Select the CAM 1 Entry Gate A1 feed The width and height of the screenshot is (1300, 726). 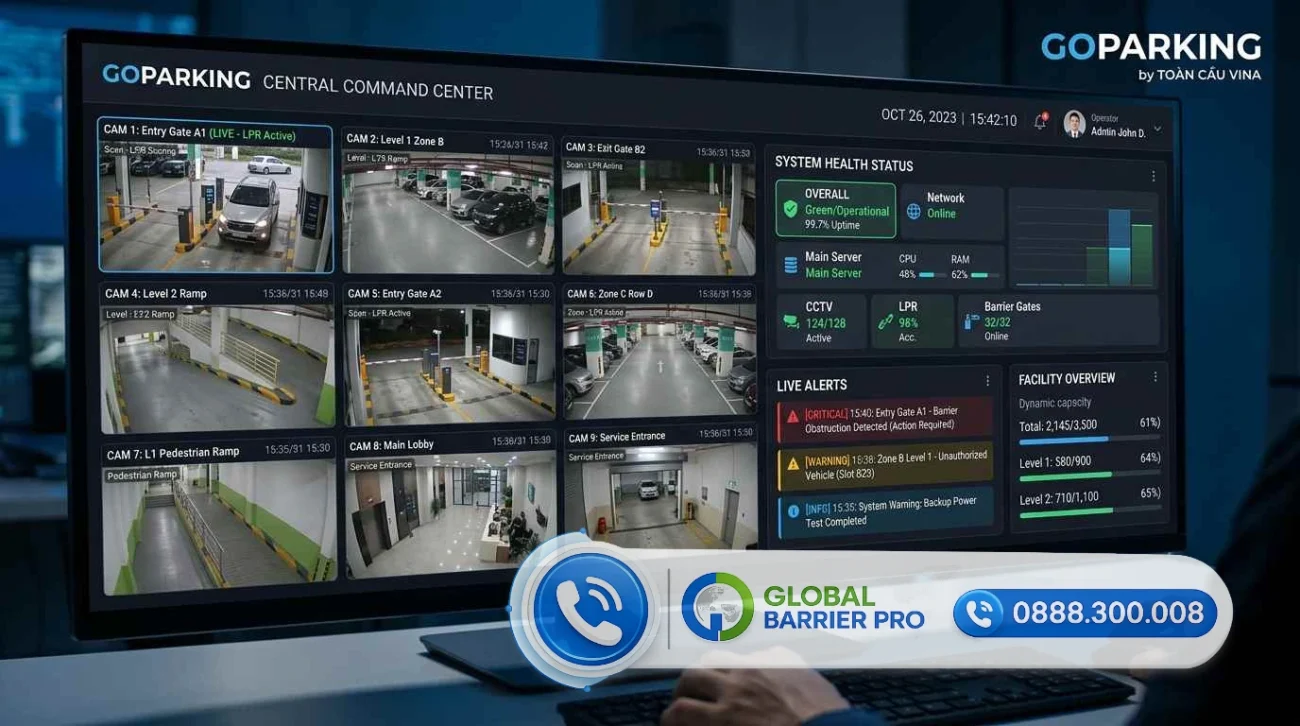216,196
